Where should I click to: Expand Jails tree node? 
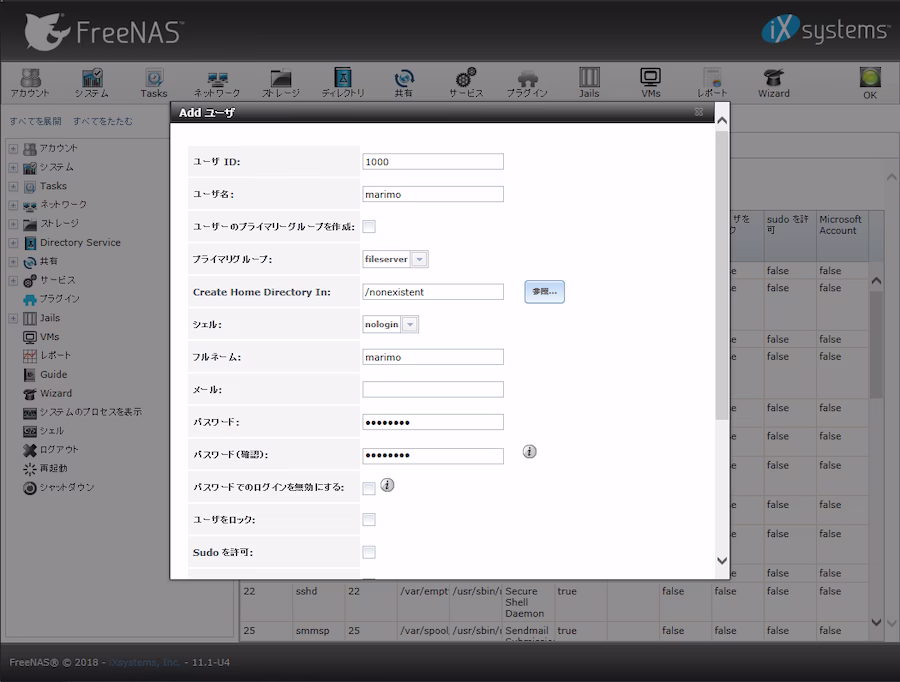click(x=13, y=318)
